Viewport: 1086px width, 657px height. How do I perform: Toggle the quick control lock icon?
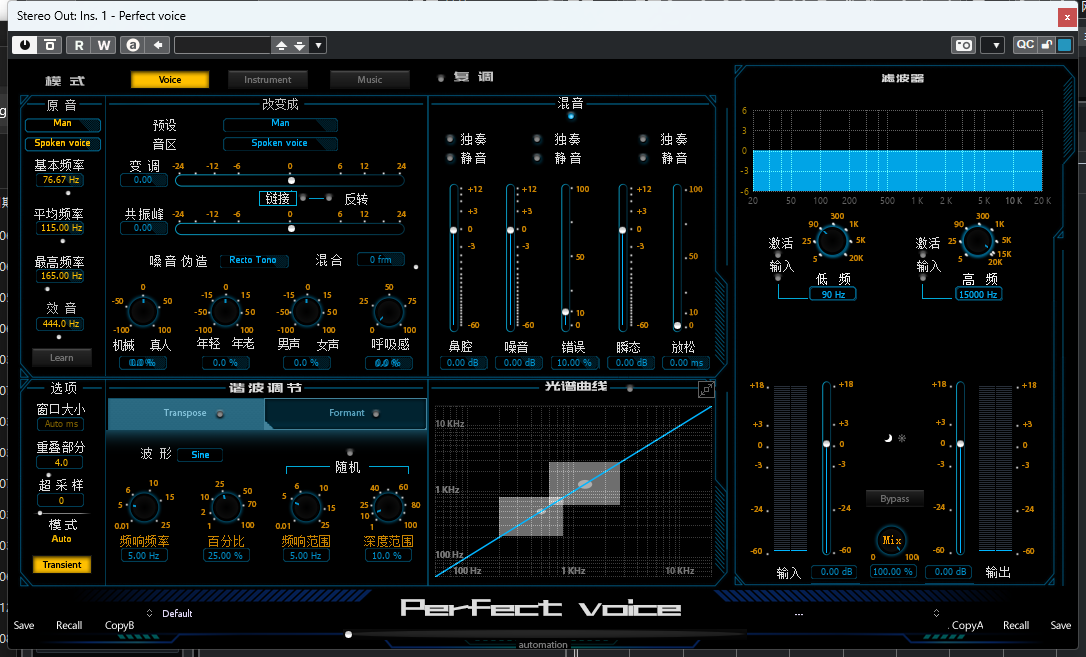click(x=1047, y=45)
